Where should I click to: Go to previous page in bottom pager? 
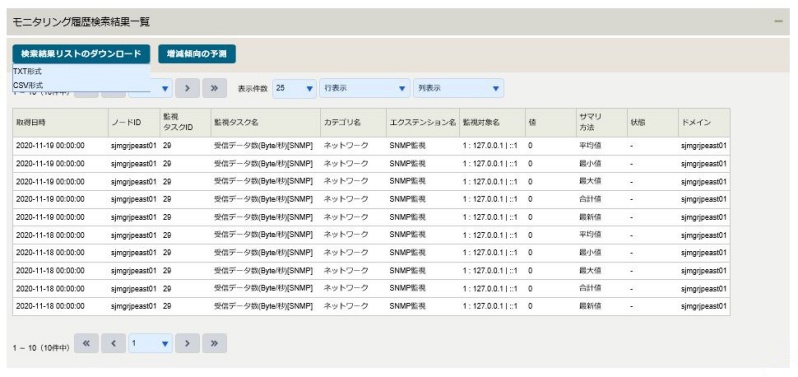113,343
